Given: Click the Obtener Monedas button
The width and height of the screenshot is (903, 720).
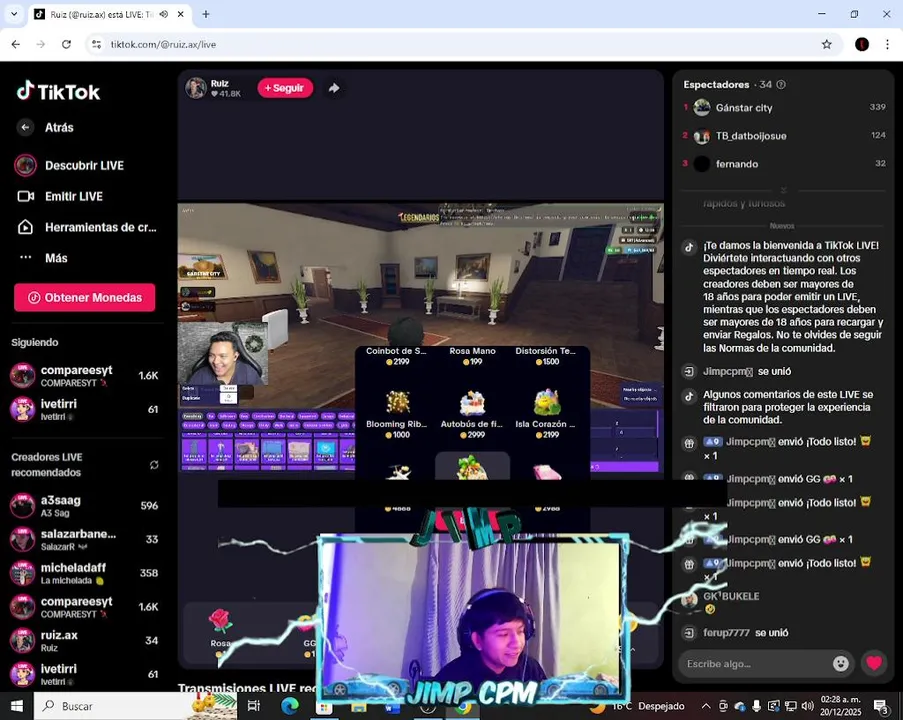Looking at the screenshot, I should (x=85, y=297).
